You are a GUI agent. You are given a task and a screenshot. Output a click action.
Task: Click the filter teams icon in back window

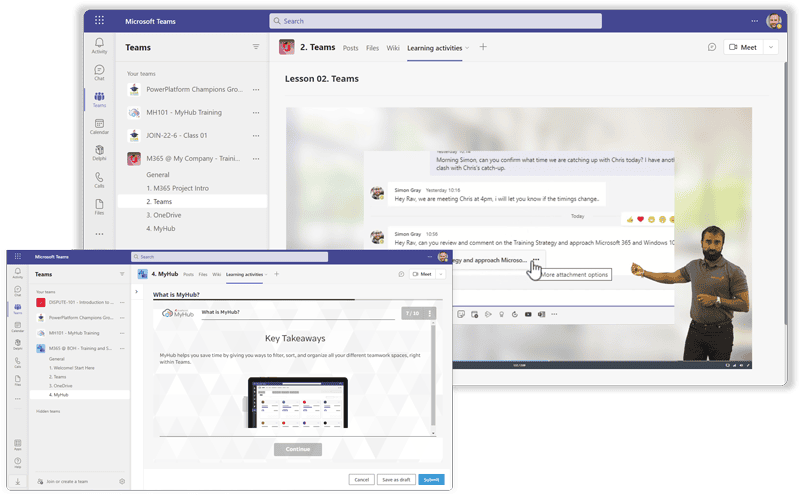256,47
